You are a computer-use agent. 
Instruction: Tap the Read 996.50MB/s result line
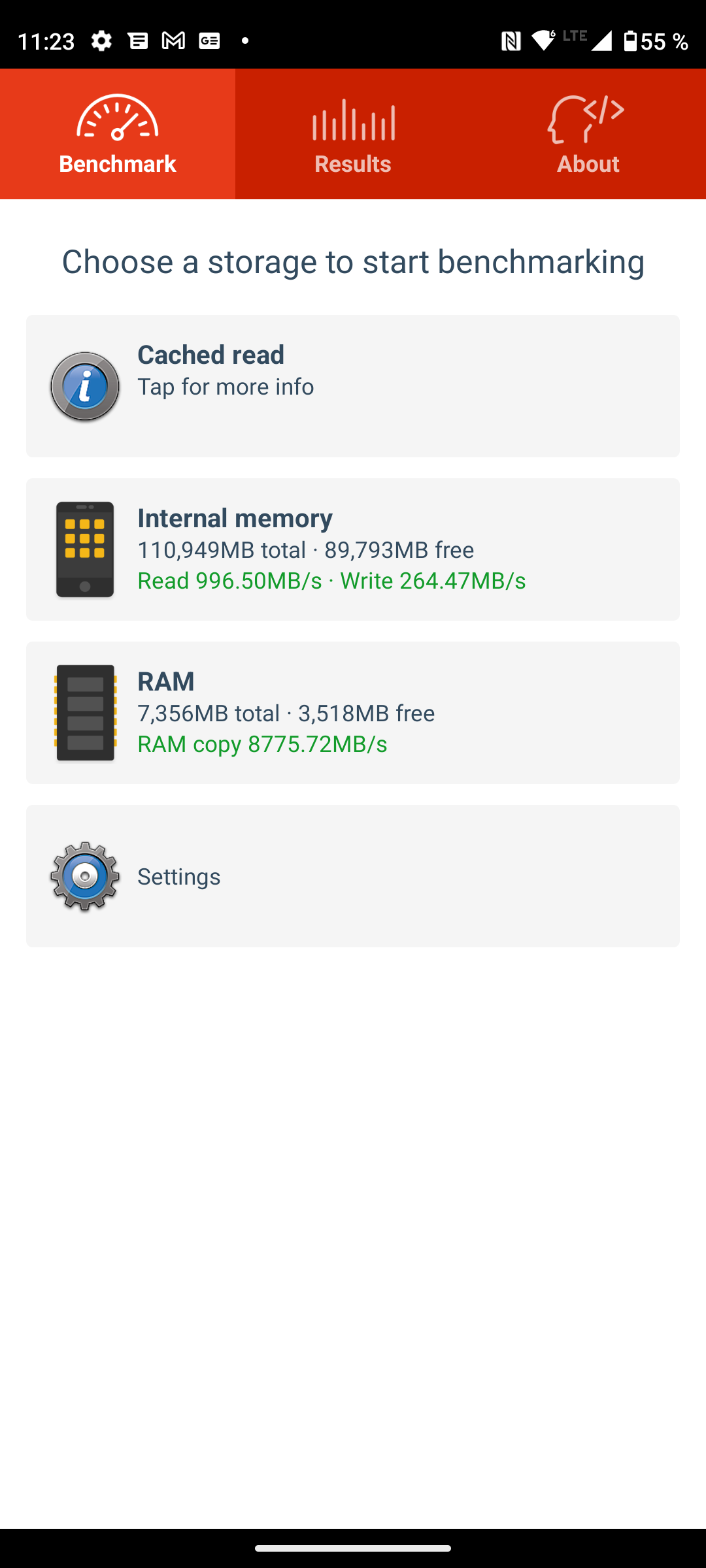[331, 581]
